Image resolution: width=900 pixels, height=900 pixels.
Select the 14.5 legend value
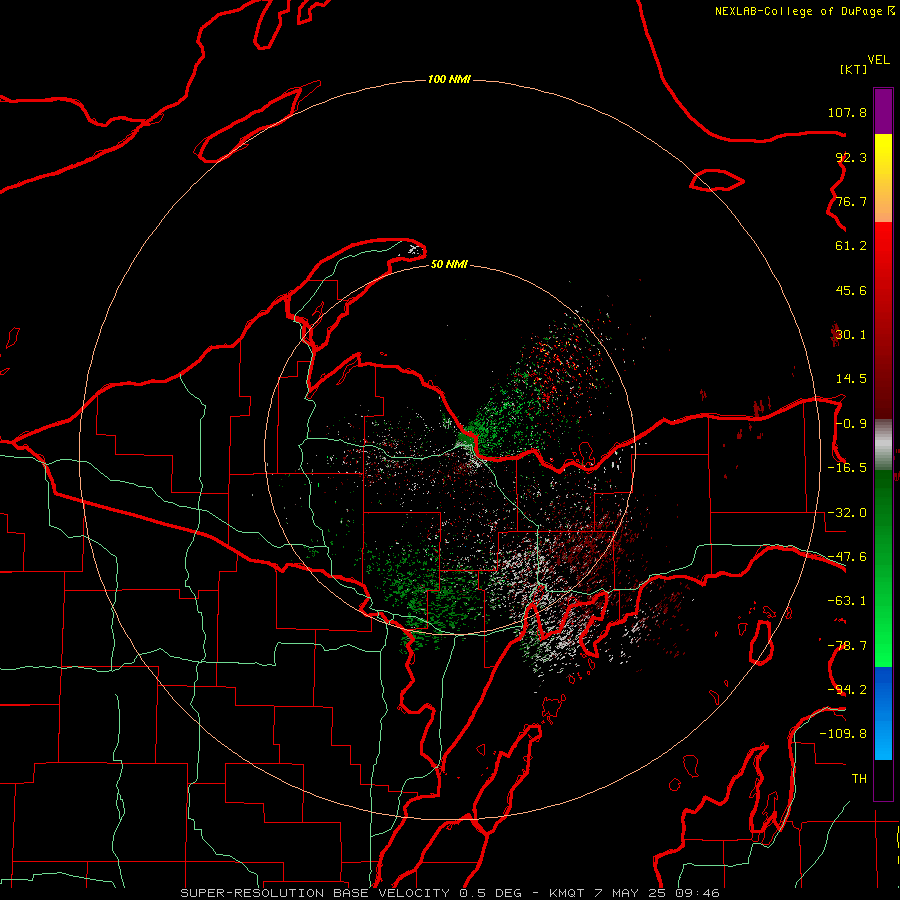(x=851, y=379)
